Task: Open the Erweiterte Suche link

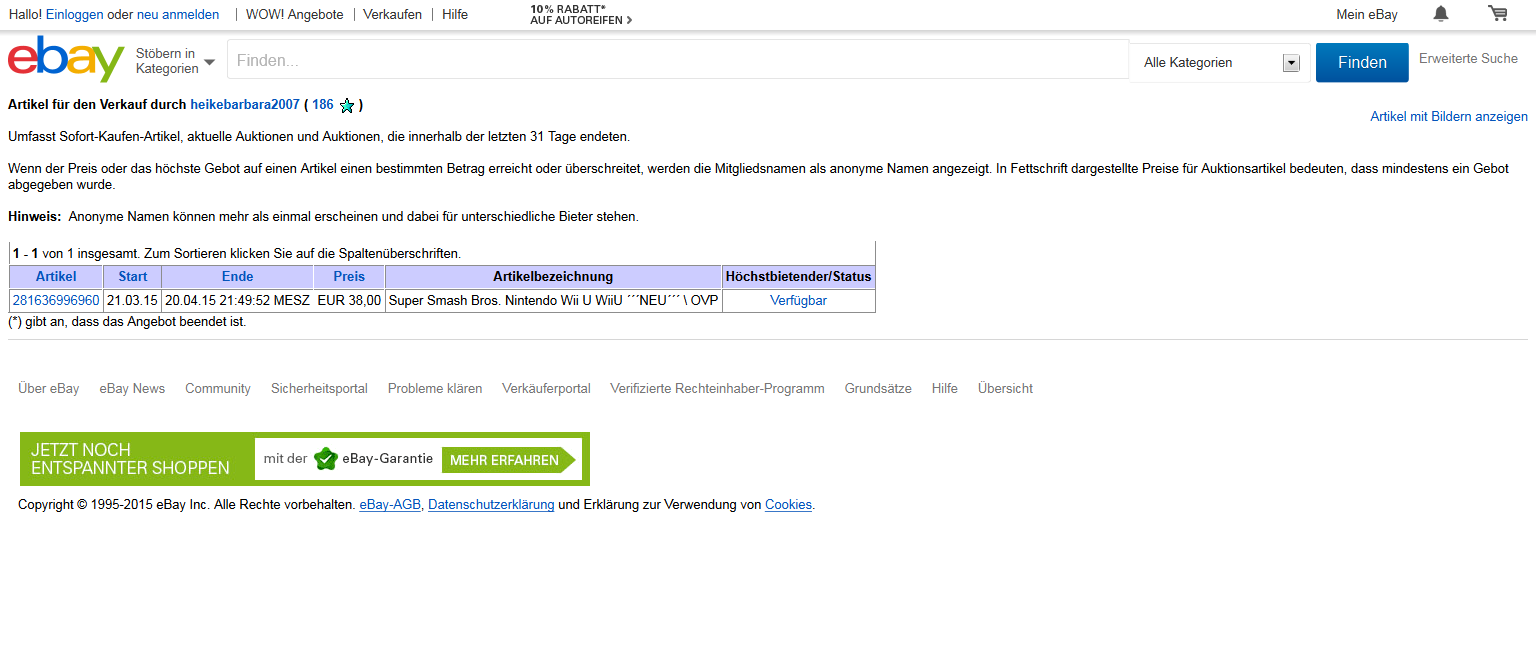Action: (1468, 59)
